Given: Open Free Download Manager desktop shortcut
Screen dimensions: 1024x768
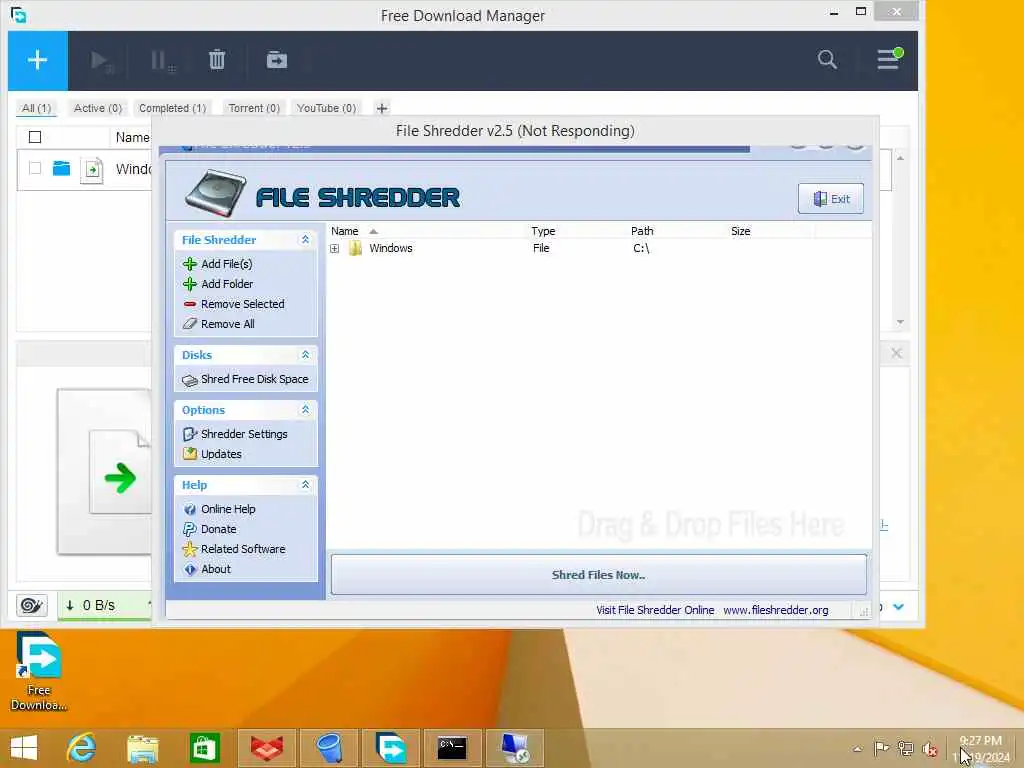Looking at the screenshot, I should point(39,671).
